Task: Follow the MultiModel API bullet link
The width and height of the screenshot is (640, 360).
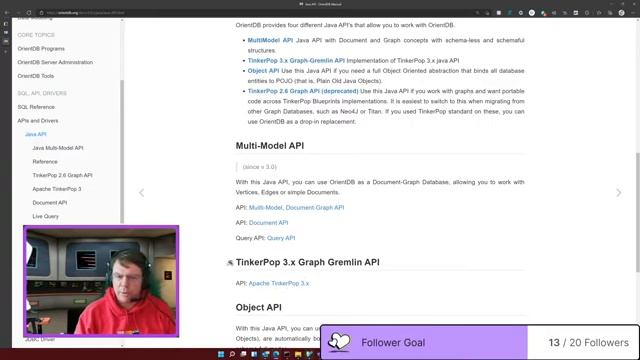Action: (270, 40)
